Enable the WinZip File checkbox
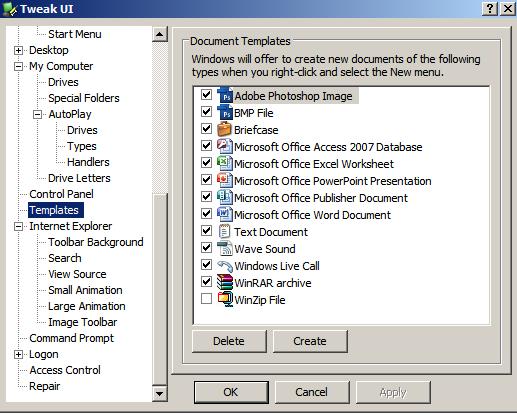The width and height of the screenshot is (517, 415). (207, 299)
